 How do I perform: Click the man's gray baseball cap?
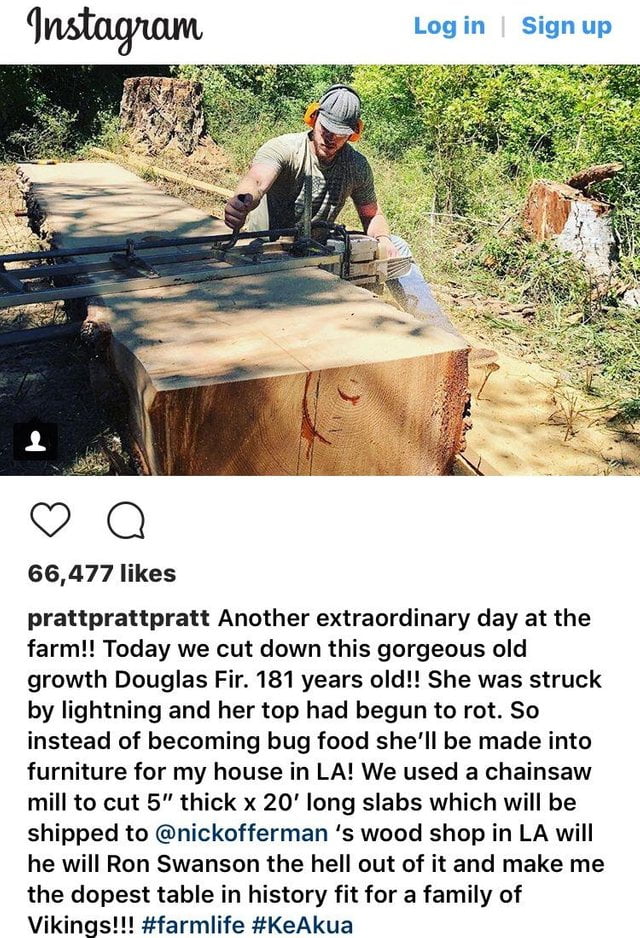(x=337, y=110)
